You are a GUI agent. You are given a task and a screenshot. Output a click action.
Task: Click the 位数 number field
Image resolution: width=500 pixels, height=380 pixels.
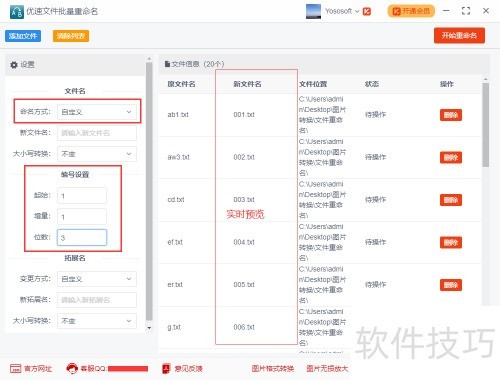(82, 237)
